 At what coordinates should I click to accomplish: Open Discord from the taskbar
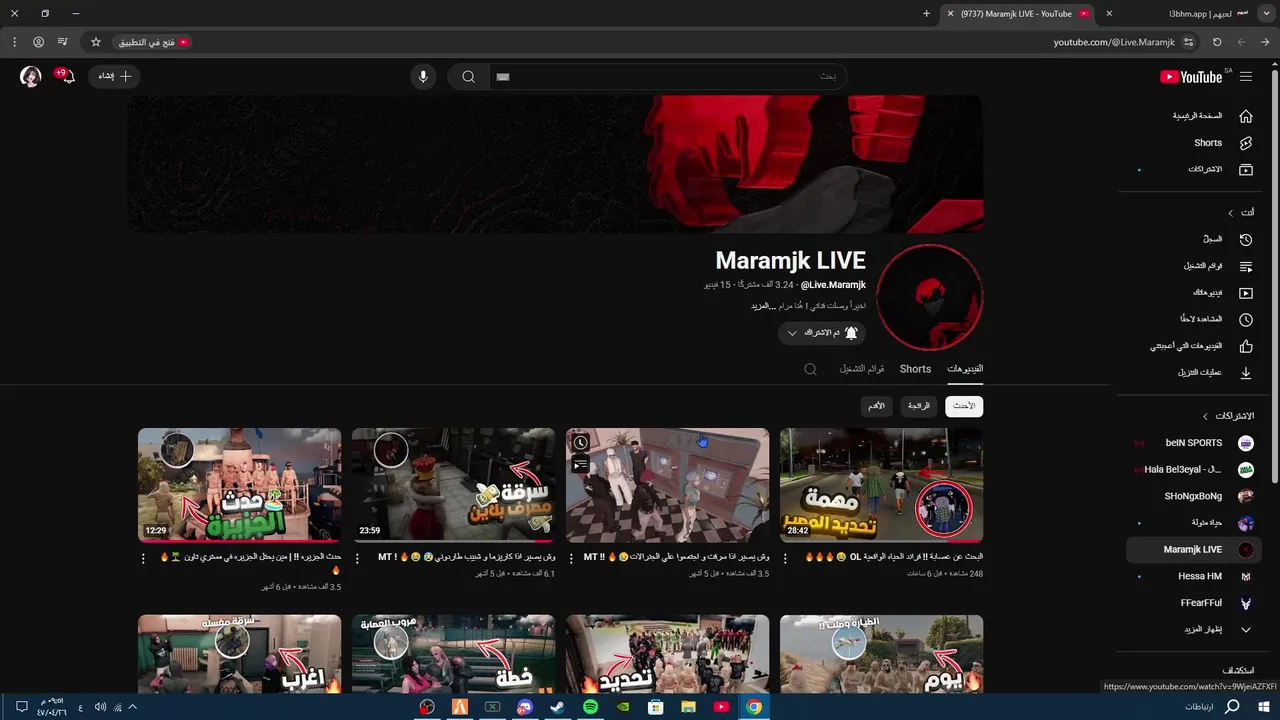[525, 707]
